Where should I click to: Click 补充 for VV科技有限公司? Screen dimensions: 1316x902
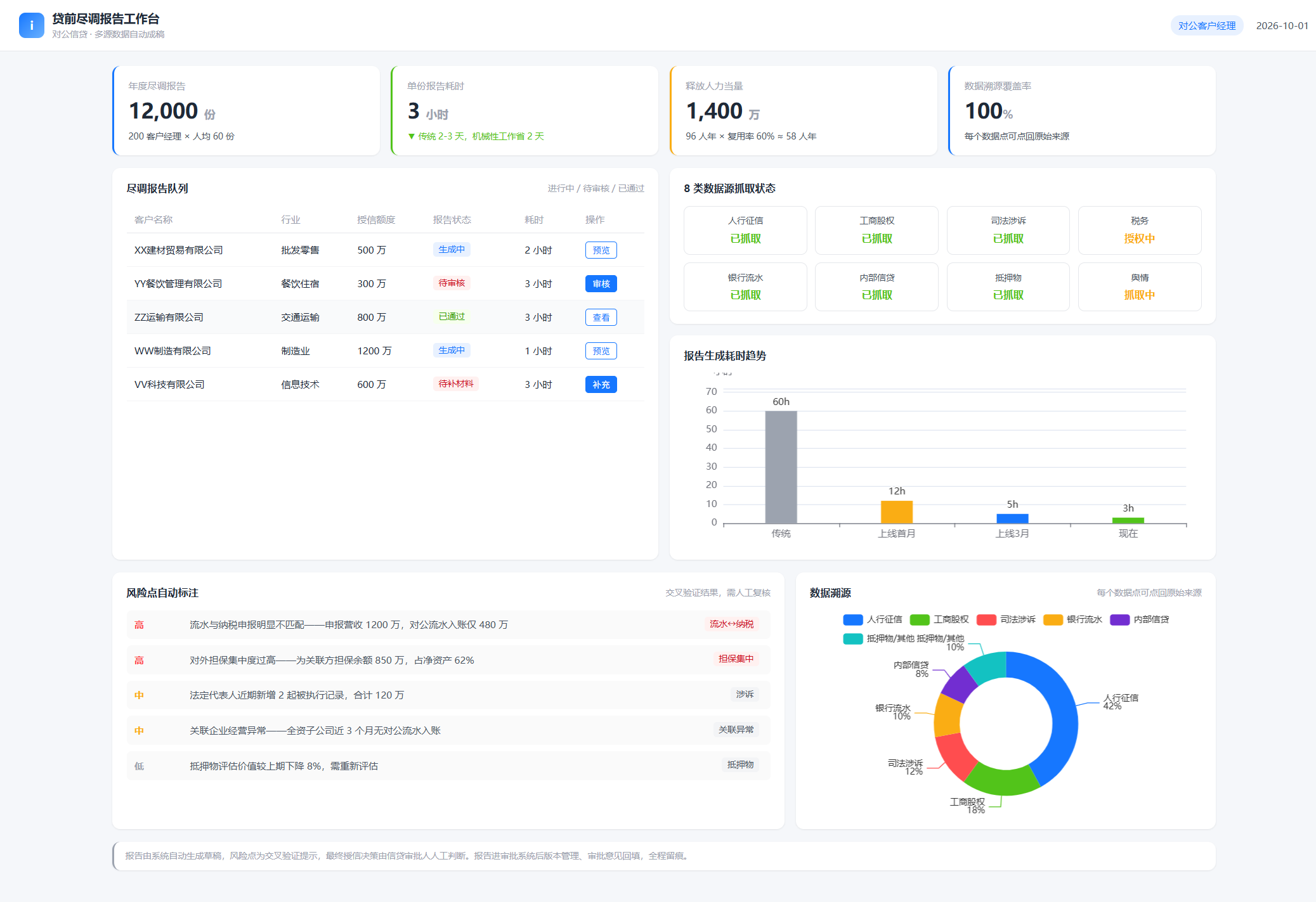pyautogui.click(x=601, y=385)
